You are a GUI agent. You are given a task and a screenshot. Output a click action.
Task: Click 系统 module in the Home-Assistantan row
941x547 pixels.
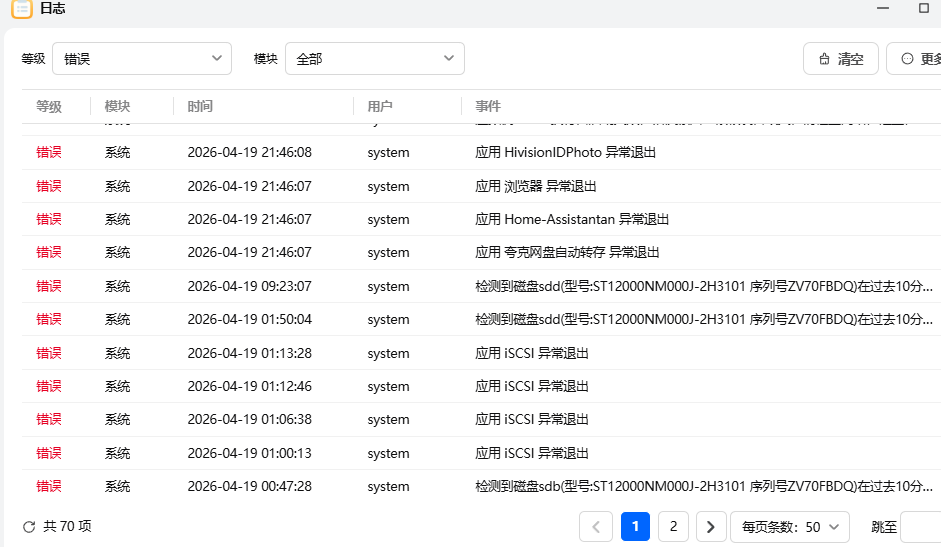click(117, 220)
